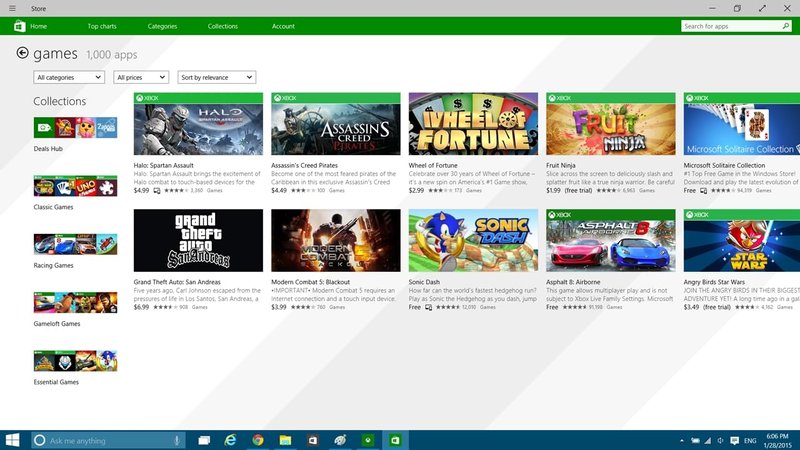800x450 pixels.
Task: Open the Windows Start button
Action: coord(12,440)
